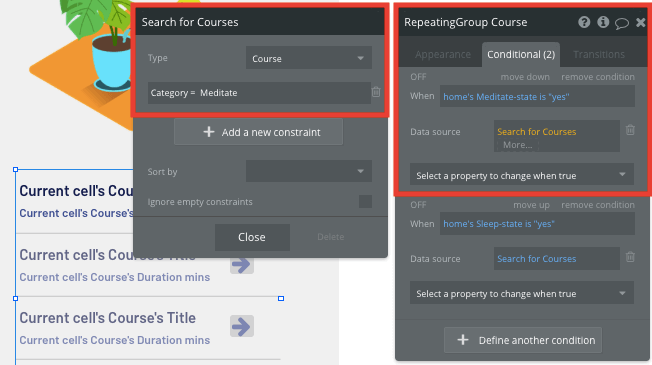
Task: Open the info reference icon
Action: (603, 22)
